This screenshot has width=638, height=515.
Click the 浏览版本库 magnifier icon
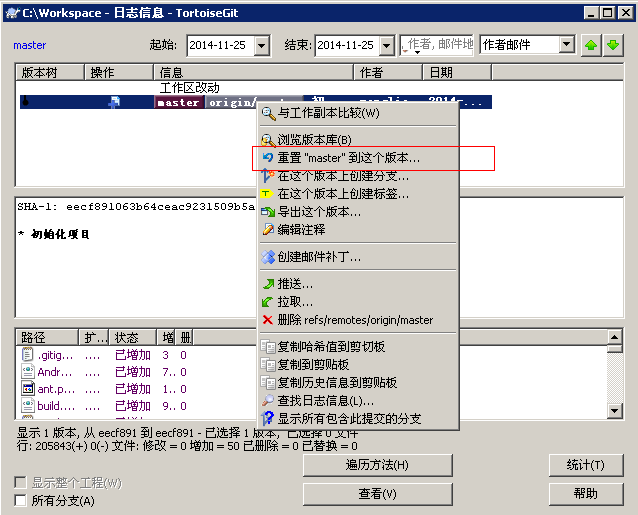267,140
